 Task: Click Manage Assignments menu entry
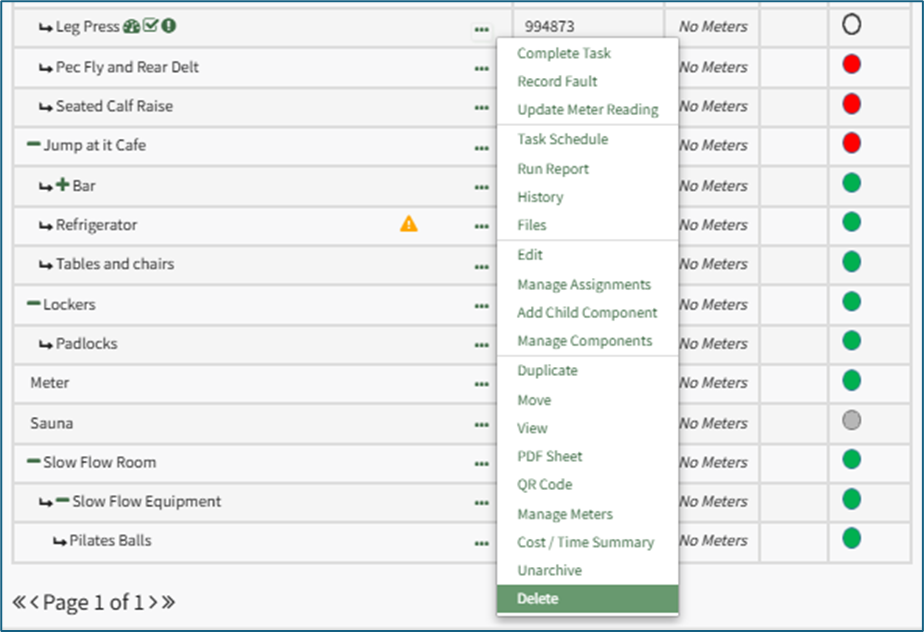[584, 285]
